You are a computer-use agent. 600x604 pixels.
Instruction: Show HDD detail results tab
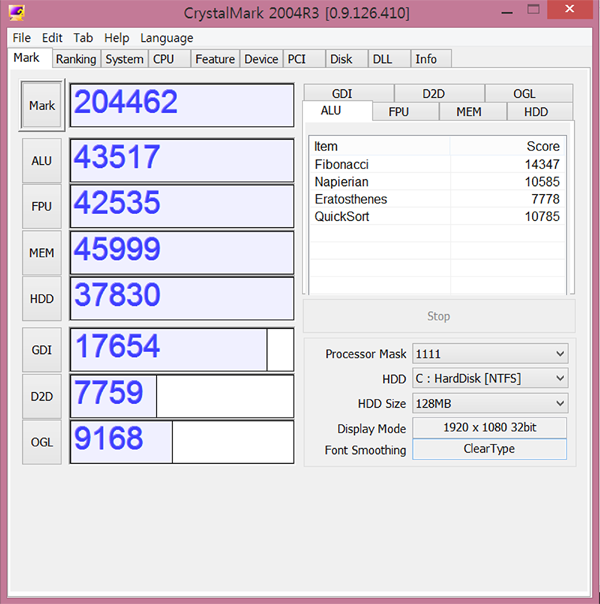[540, 112]
